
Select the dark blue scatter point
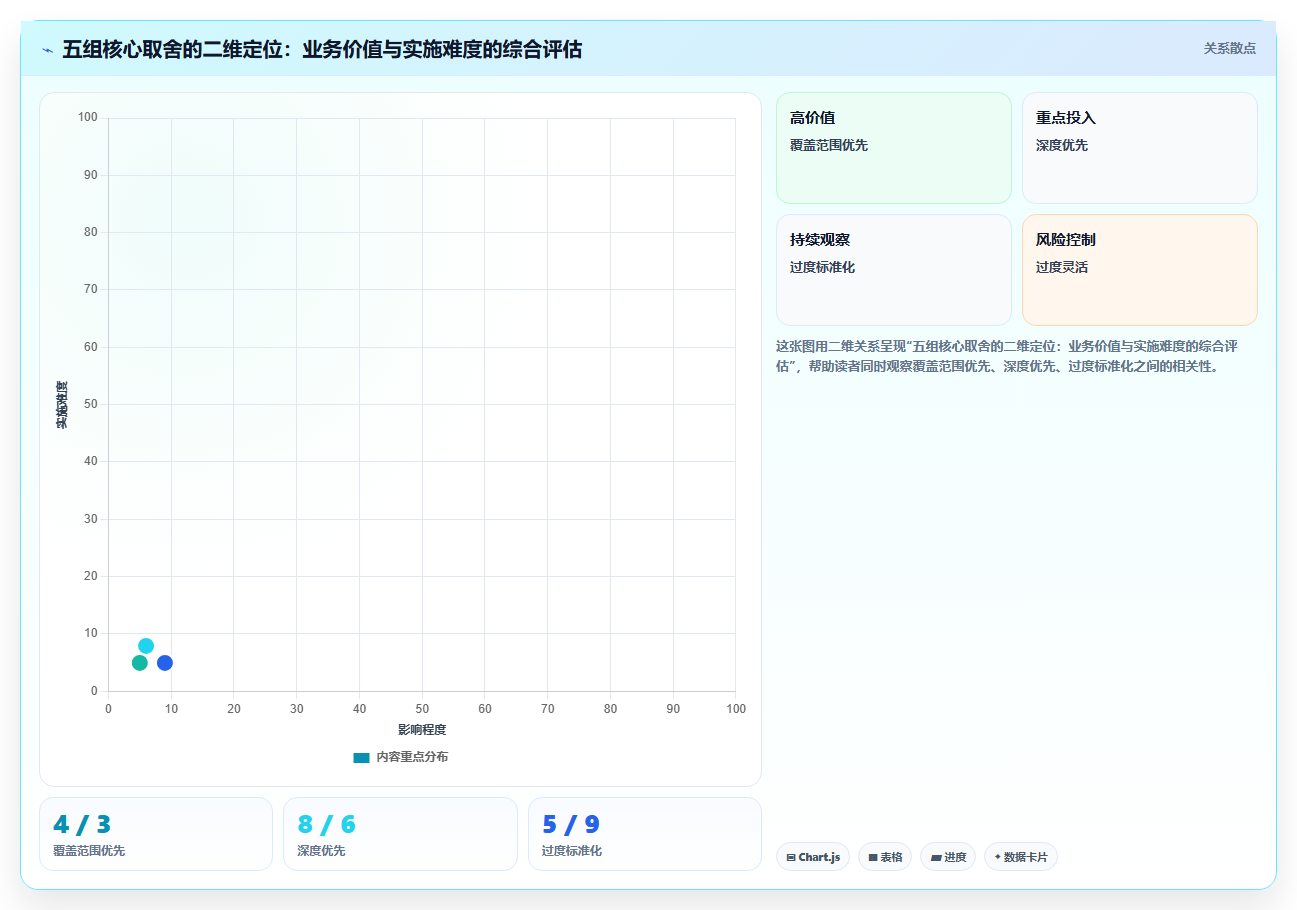[x=165, y=663]
